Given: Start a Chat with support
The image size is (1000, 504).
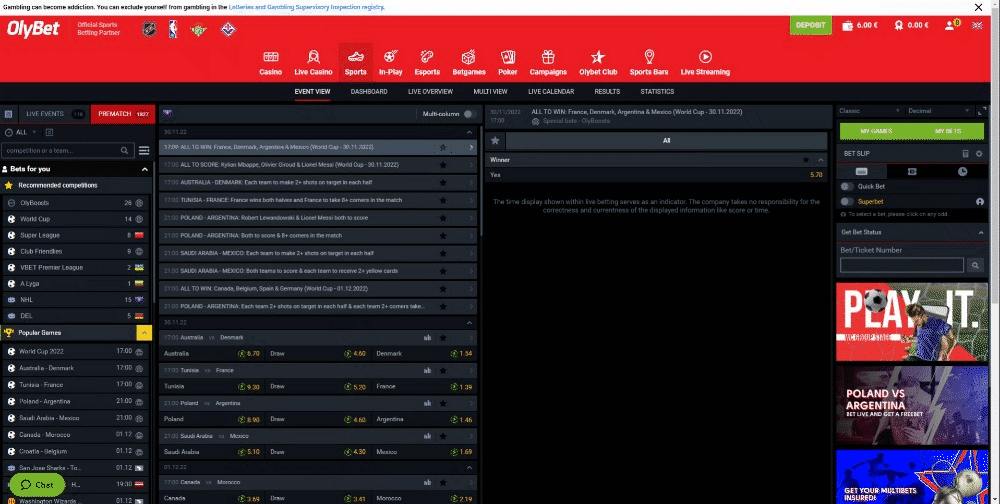Looking at the screenshot, I should pos(37,485).
